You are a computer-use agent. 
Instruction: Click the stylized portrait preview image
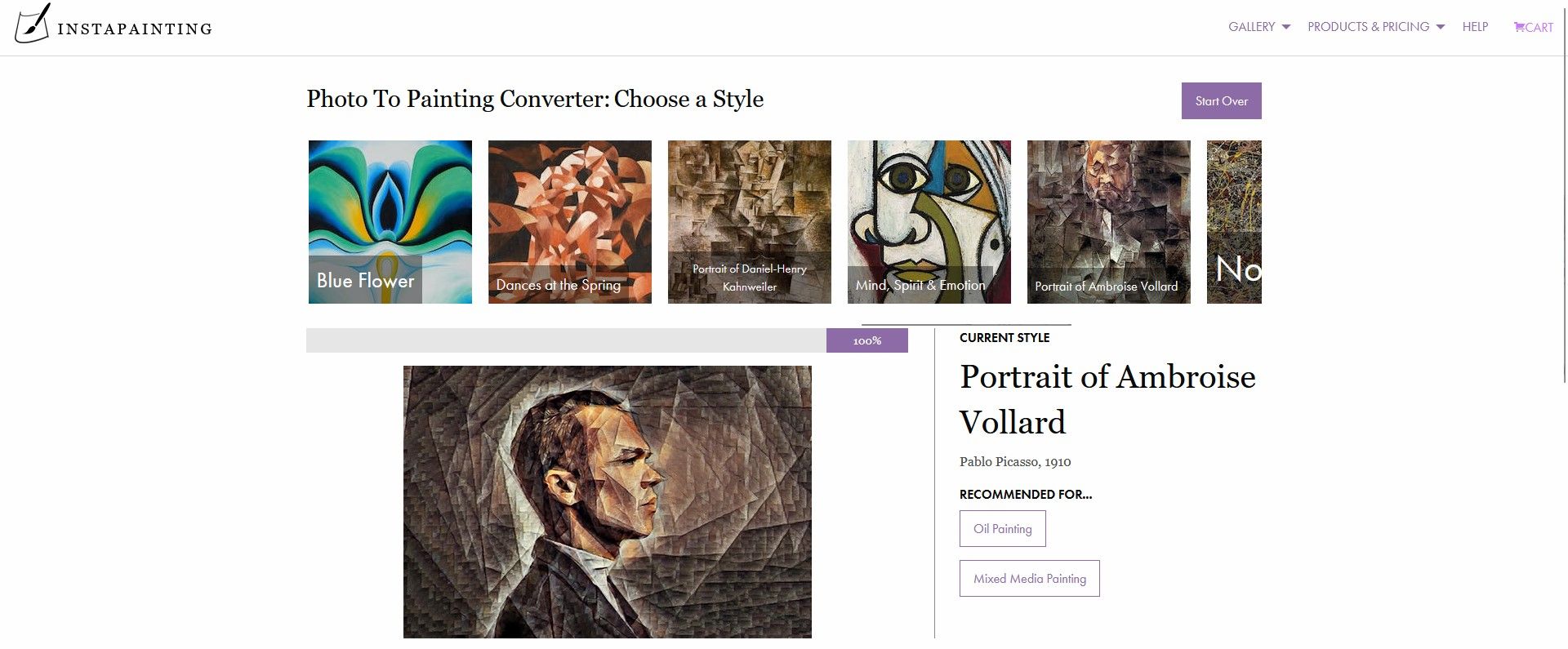point(607,500)
